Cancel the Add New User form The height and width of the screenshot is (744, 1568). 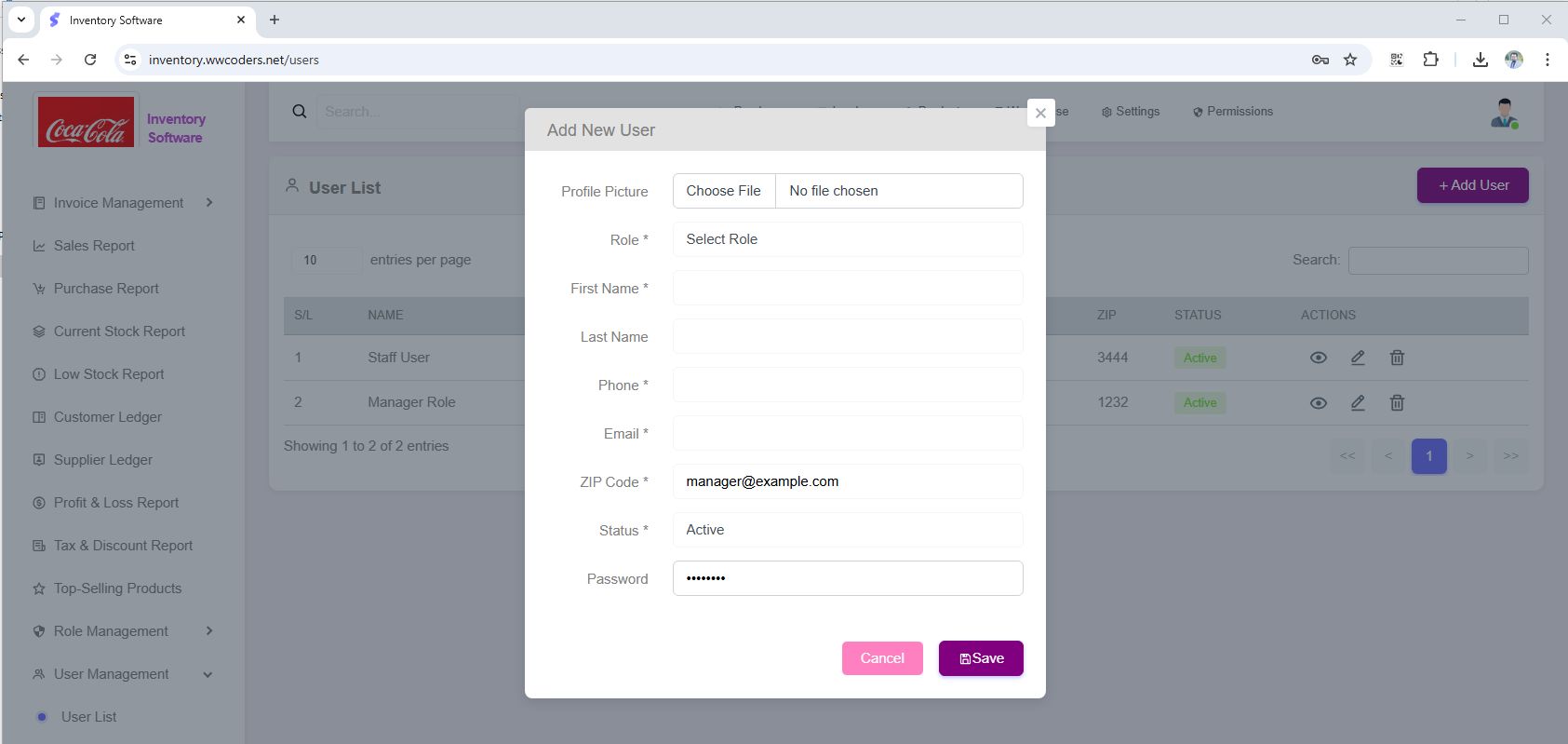(882, 658)
